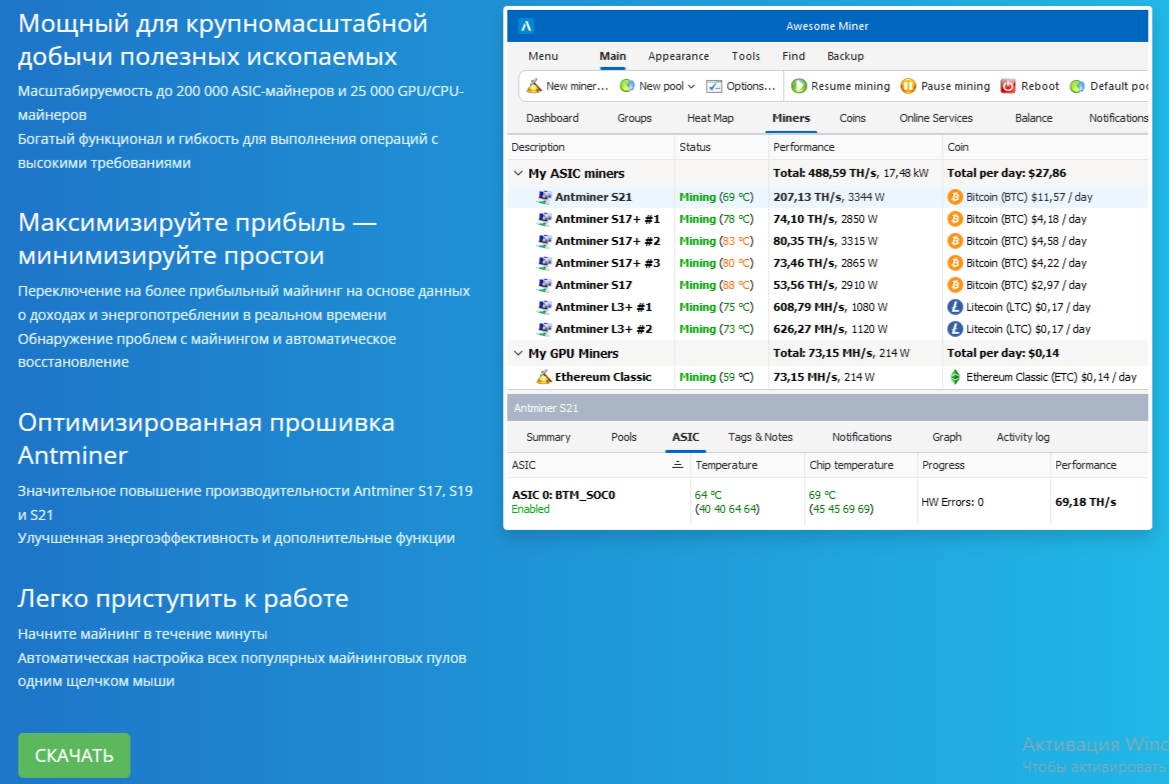Click the Options checklist icon
Viewport: 1169px width, 784px height.
coord(714,86)
